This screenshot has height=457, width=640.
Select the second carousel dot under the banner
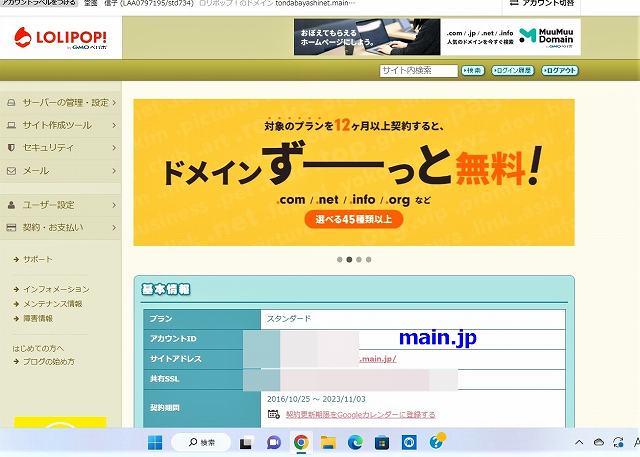(348, 259)
